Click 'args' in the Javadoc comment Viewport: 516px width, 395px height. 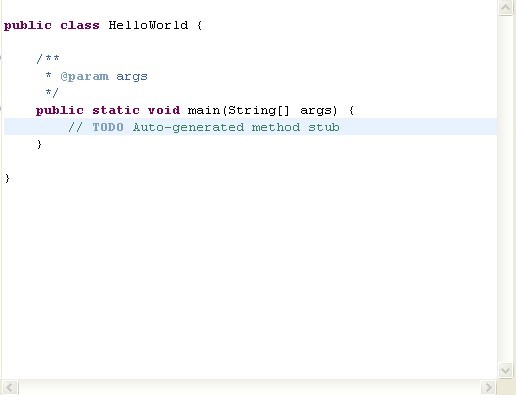(x=132, y=77)
